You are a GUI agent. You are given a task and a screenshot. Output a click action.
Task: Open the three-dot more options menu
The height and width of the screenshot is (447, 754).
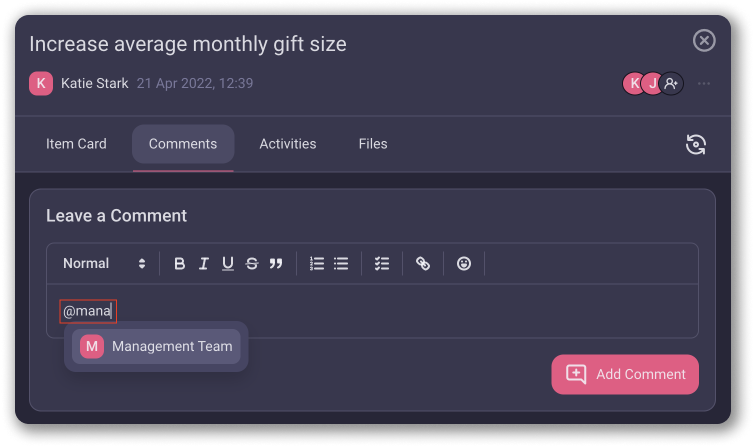tap(705, 84)
